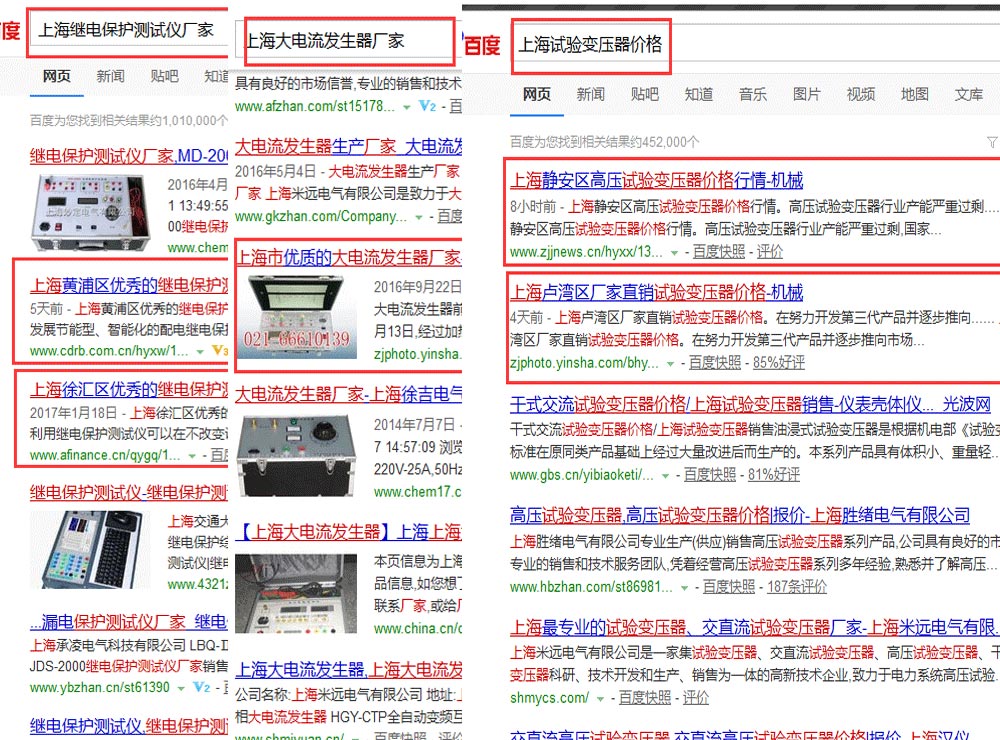Viewport: 1000px width, 740px height.
Task: Open the arrow after zjphoto.yinsha.com/bhy
Action: (x=670, y=364)
